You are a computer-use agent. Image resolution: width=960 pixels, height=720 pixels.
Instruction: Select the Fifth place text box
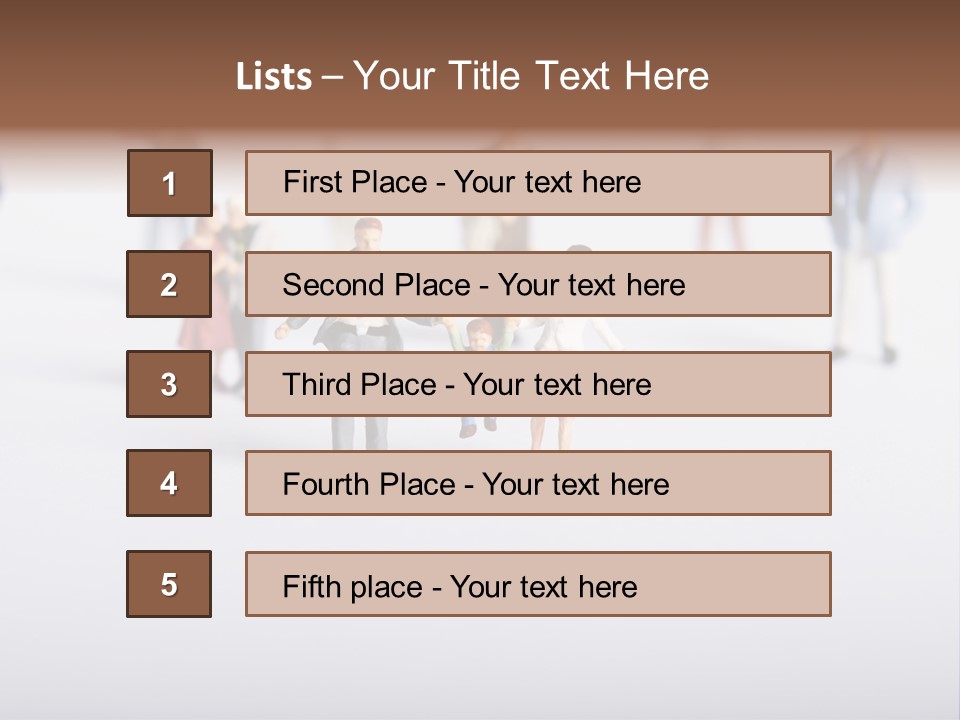point(538,584)
